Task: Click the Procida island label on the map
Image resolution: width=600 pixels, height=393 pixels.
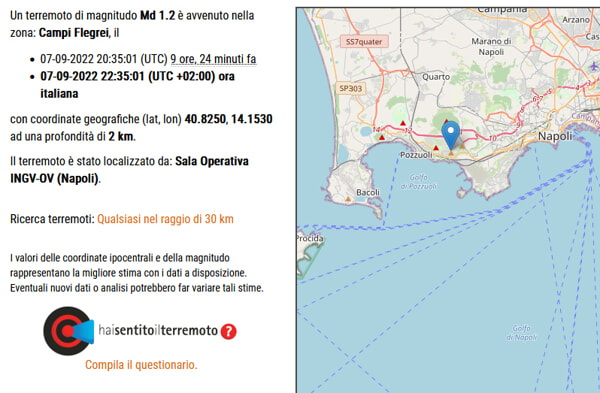Action: tap(310, 238)
